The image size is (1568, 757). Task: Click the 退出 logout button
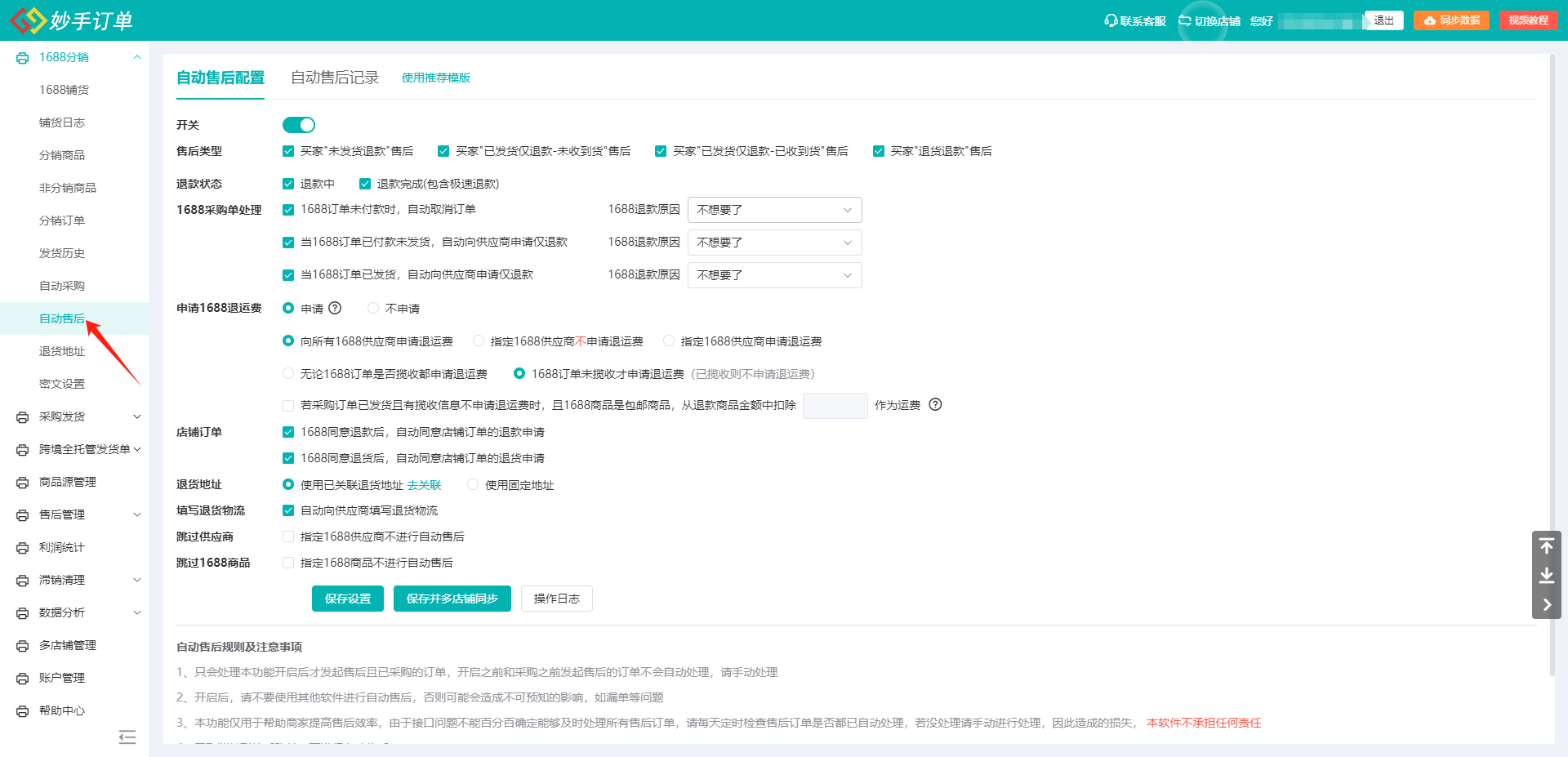(x=1383, y=20)
